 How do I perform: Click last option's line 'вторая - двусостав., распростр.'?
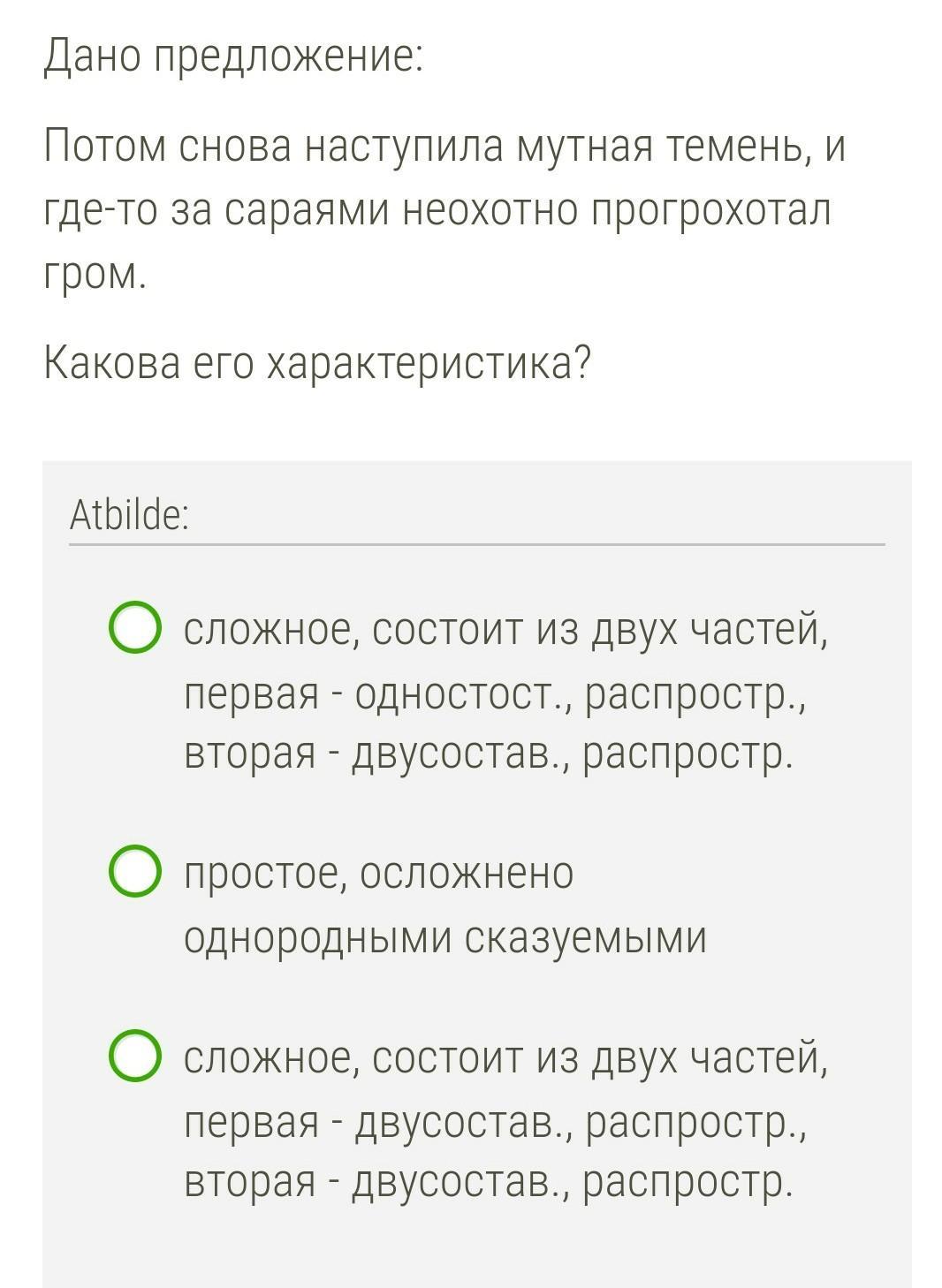tap(488, 1182)
